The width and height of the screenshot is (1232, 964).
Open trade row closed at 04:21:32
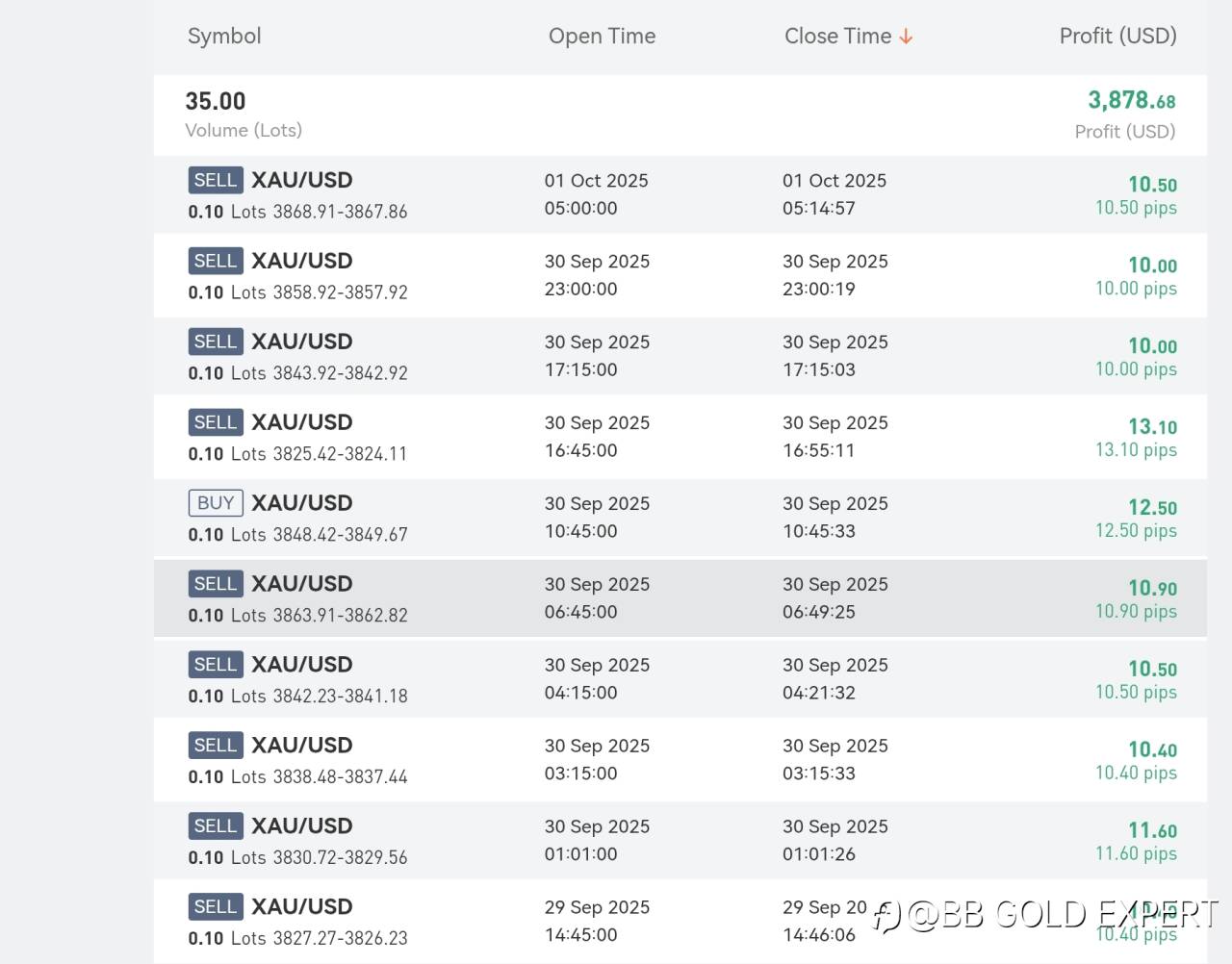[x=680, y=679]
